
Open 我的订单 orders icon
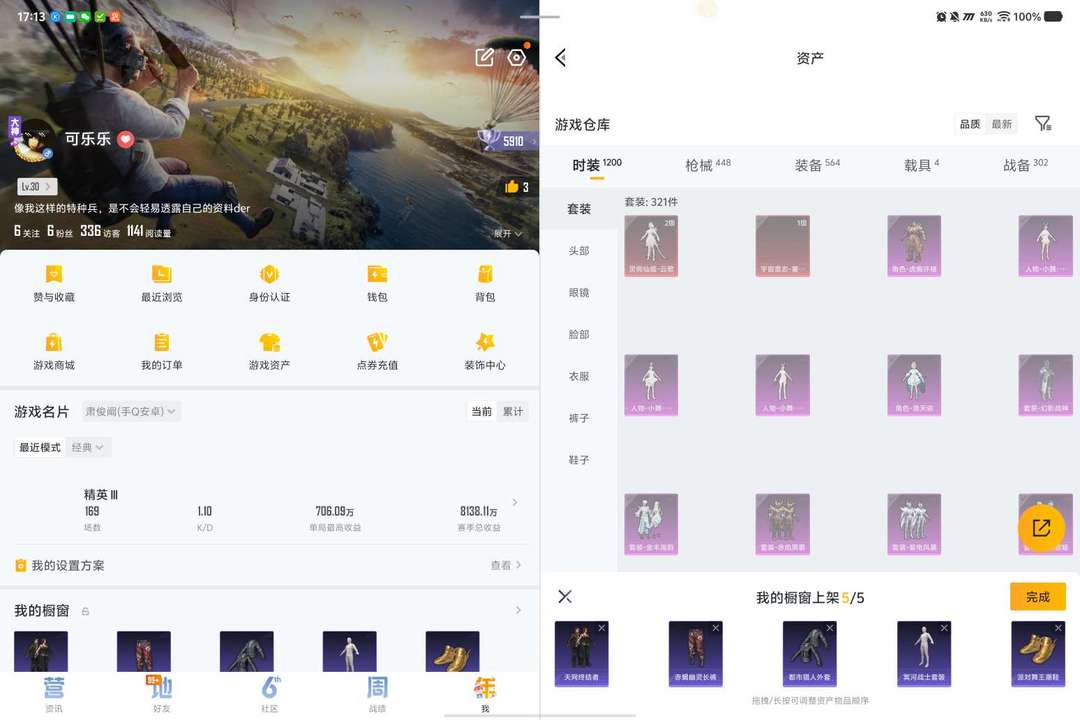coord(162,342)
